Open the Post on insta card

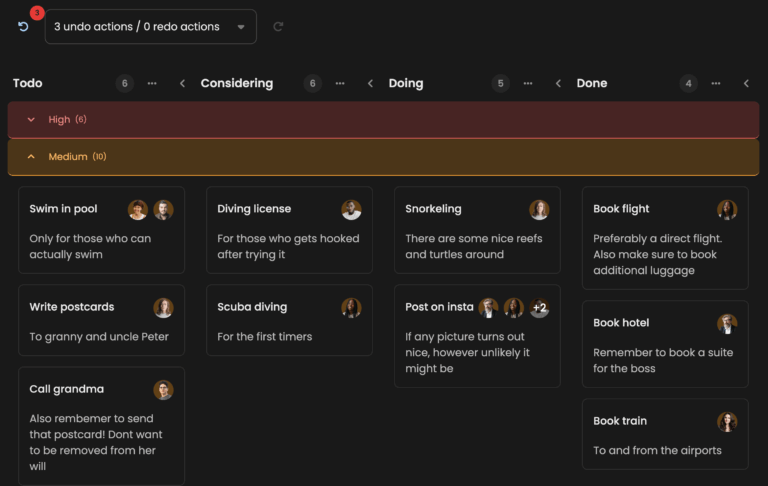point(478,336)
